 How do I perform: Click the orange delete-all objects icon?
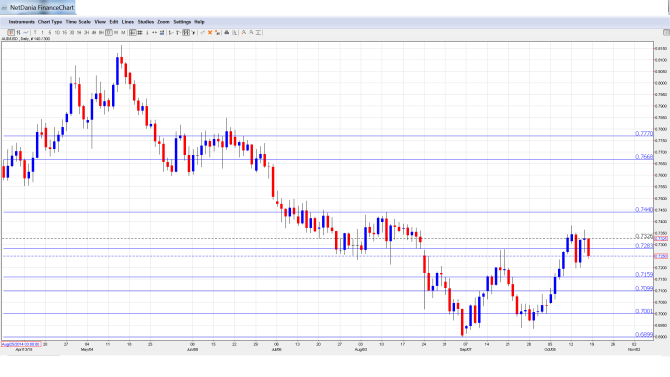[x=217, y=32]
